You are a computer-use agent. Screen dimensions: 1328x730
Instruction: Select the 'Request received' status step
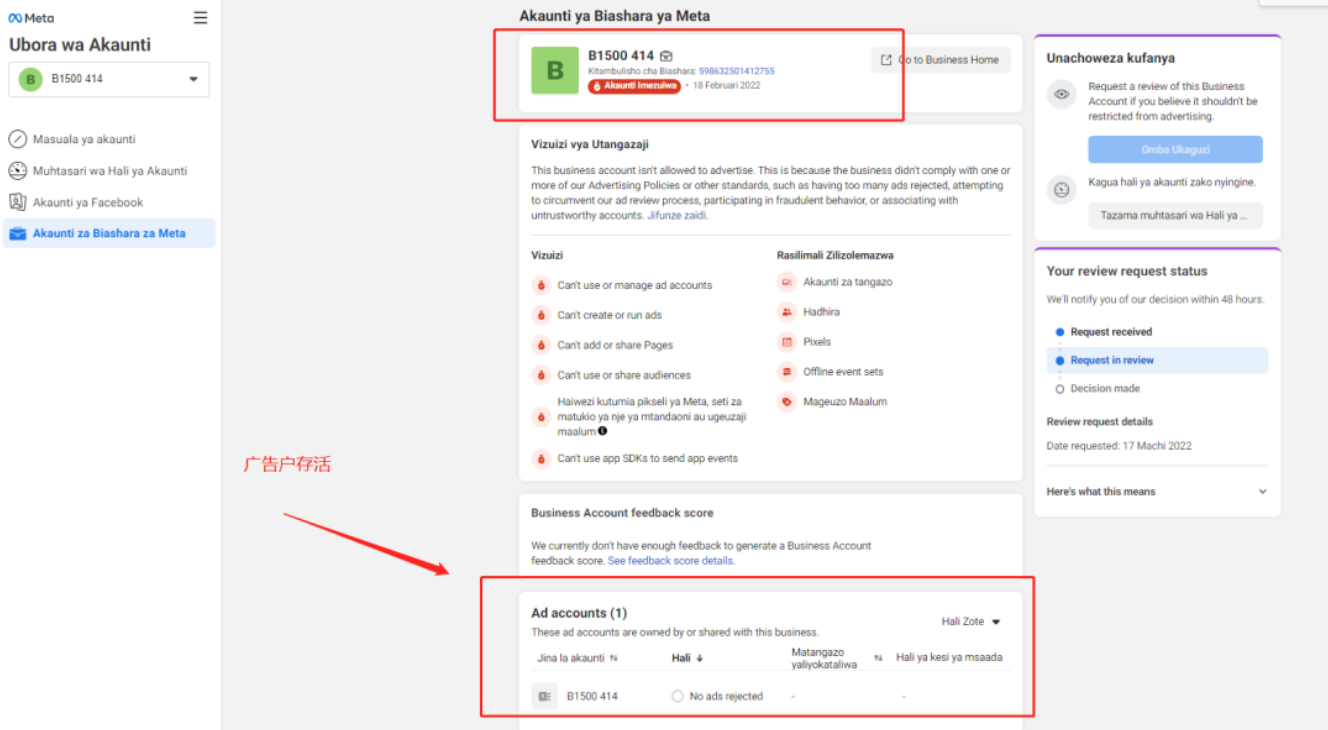coord(1110,332)
